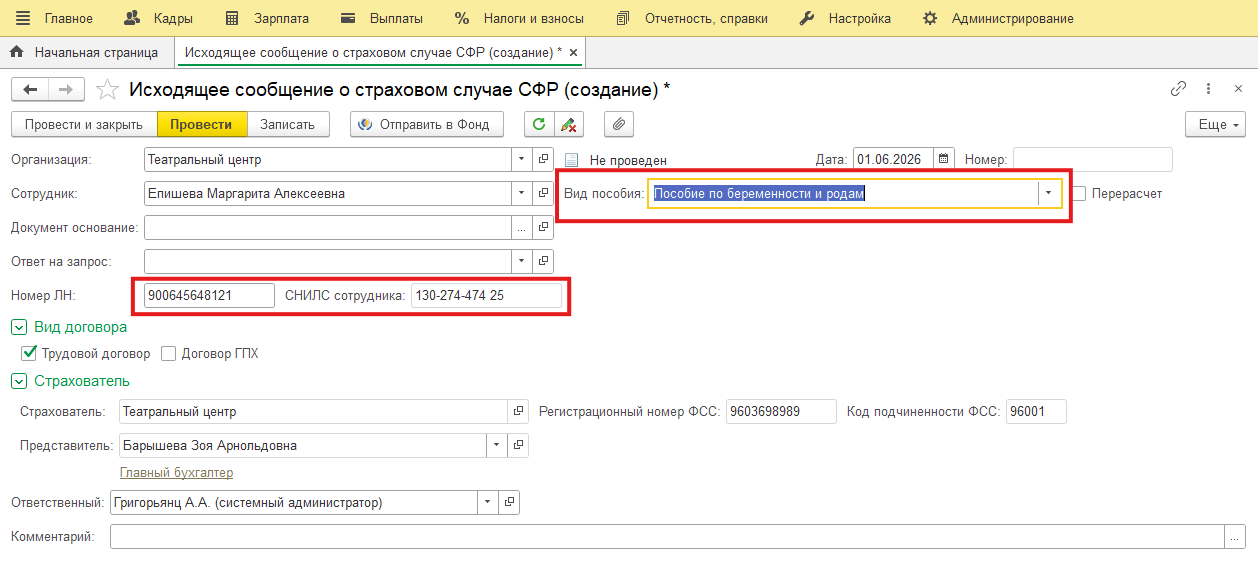Open the Сотрудник record icon
Screen dimensions: 1258x573
(543, 193)
